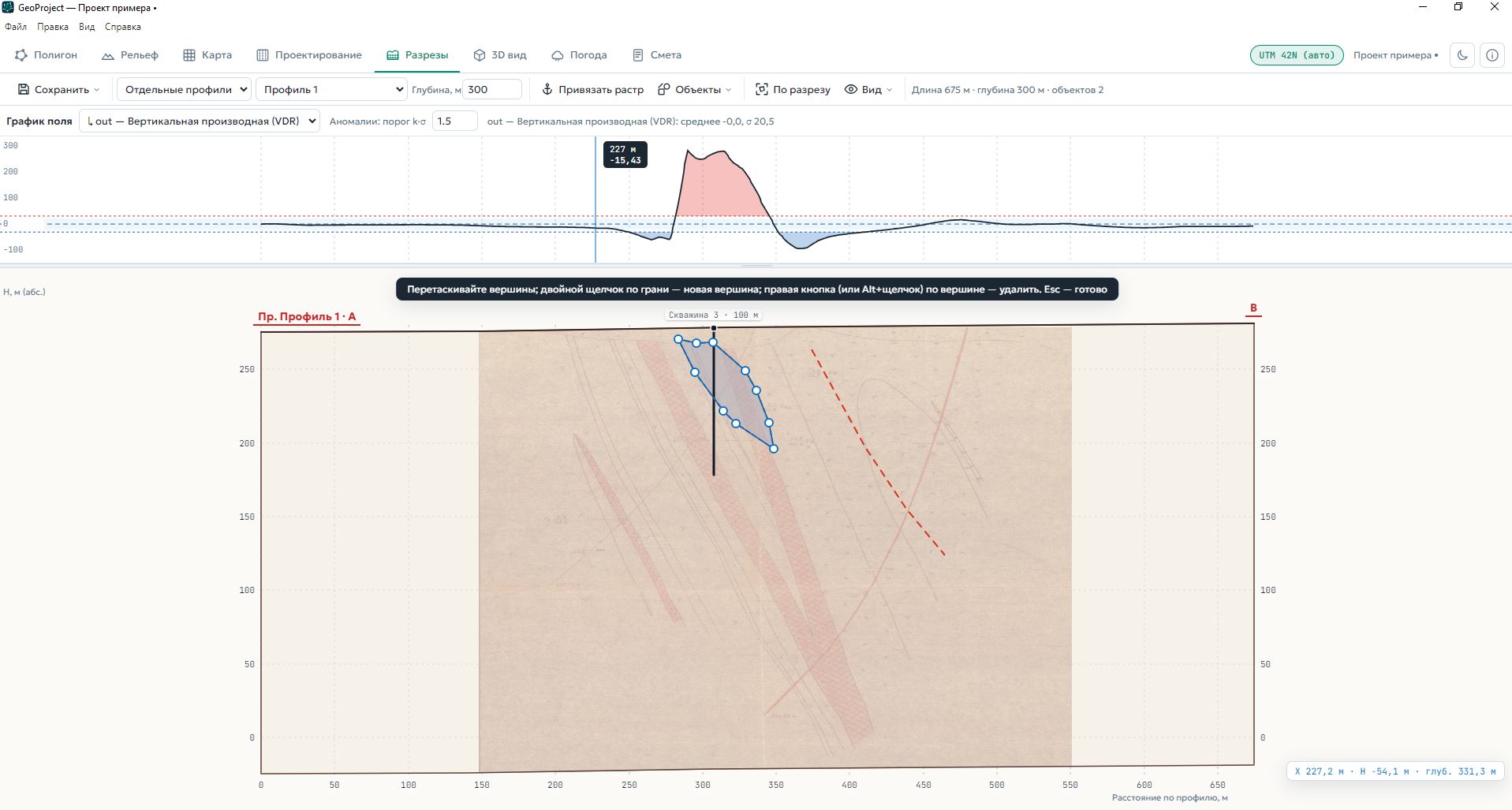This screenshot has height=810, width=1512.
Task: Click the lowest polygon vertex handle
Action: click(774, 449)
